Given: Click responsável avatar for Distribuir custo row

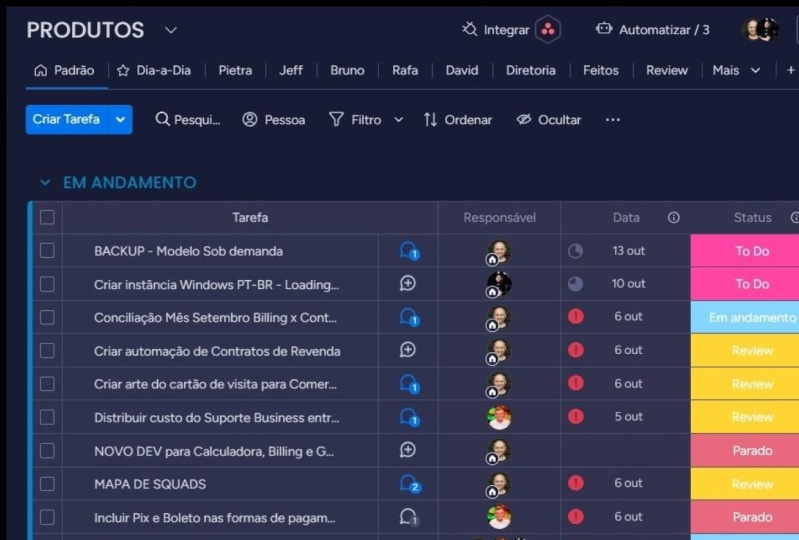Looking at the screenshot, I should (x=499, y=417).
